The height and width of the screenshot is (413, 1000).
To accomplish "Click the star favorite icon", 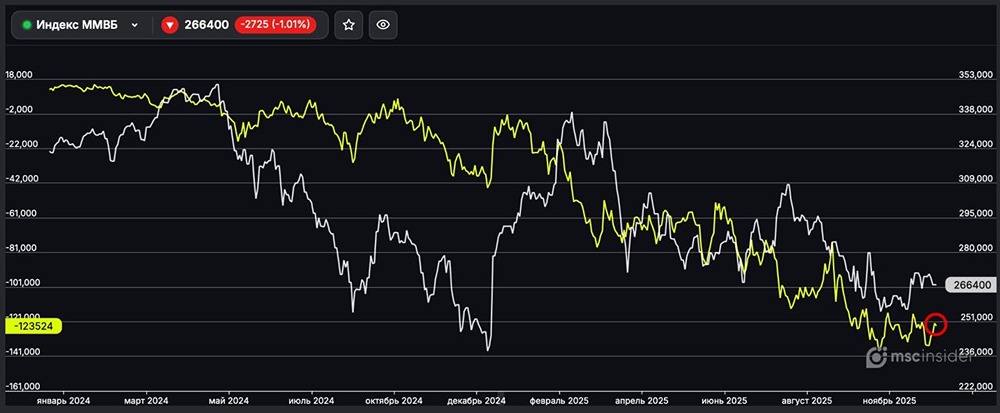I will click(x=348, y=25).
